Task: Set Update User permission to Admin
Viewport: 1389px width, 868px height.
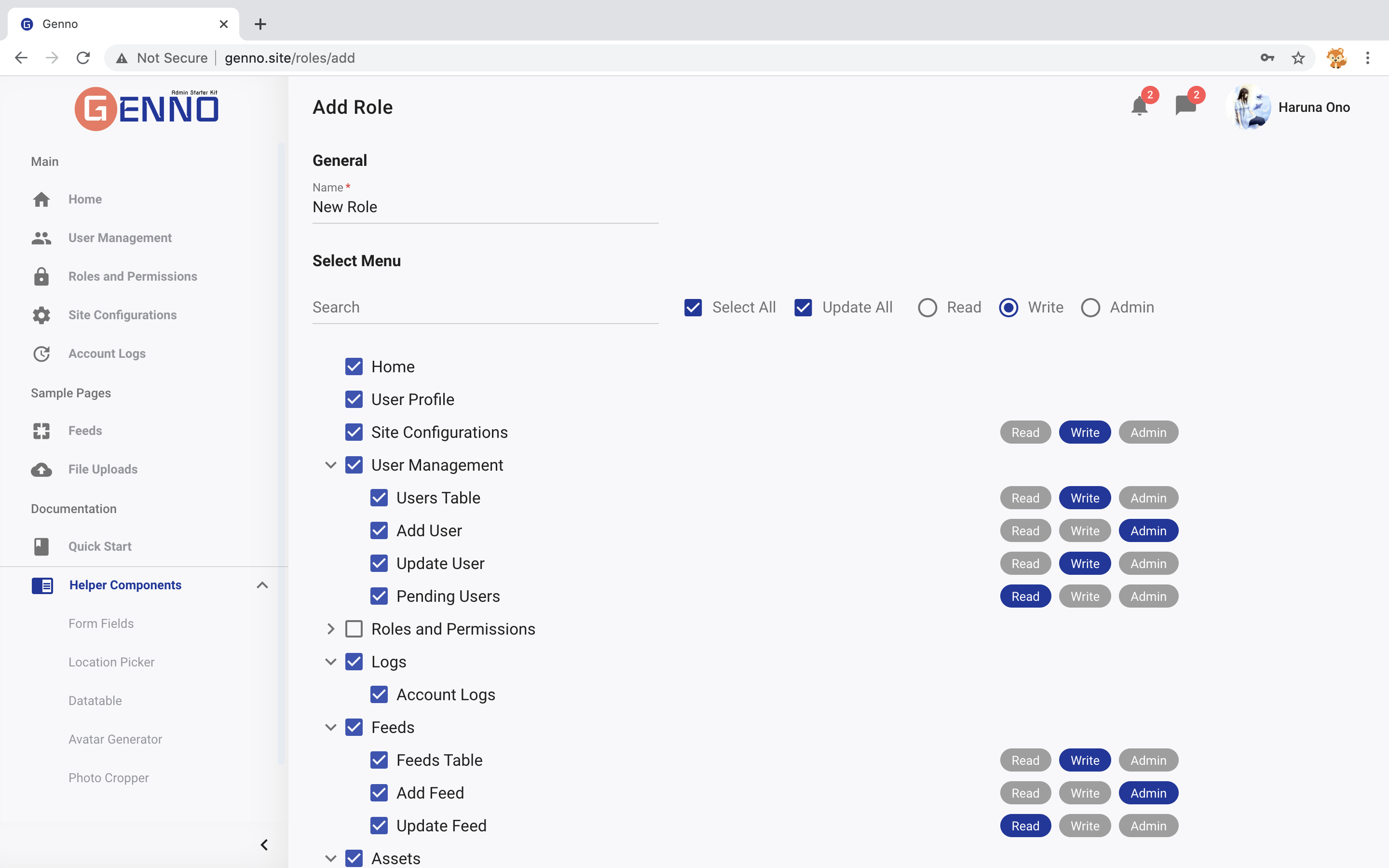Action: point(1148,564)
